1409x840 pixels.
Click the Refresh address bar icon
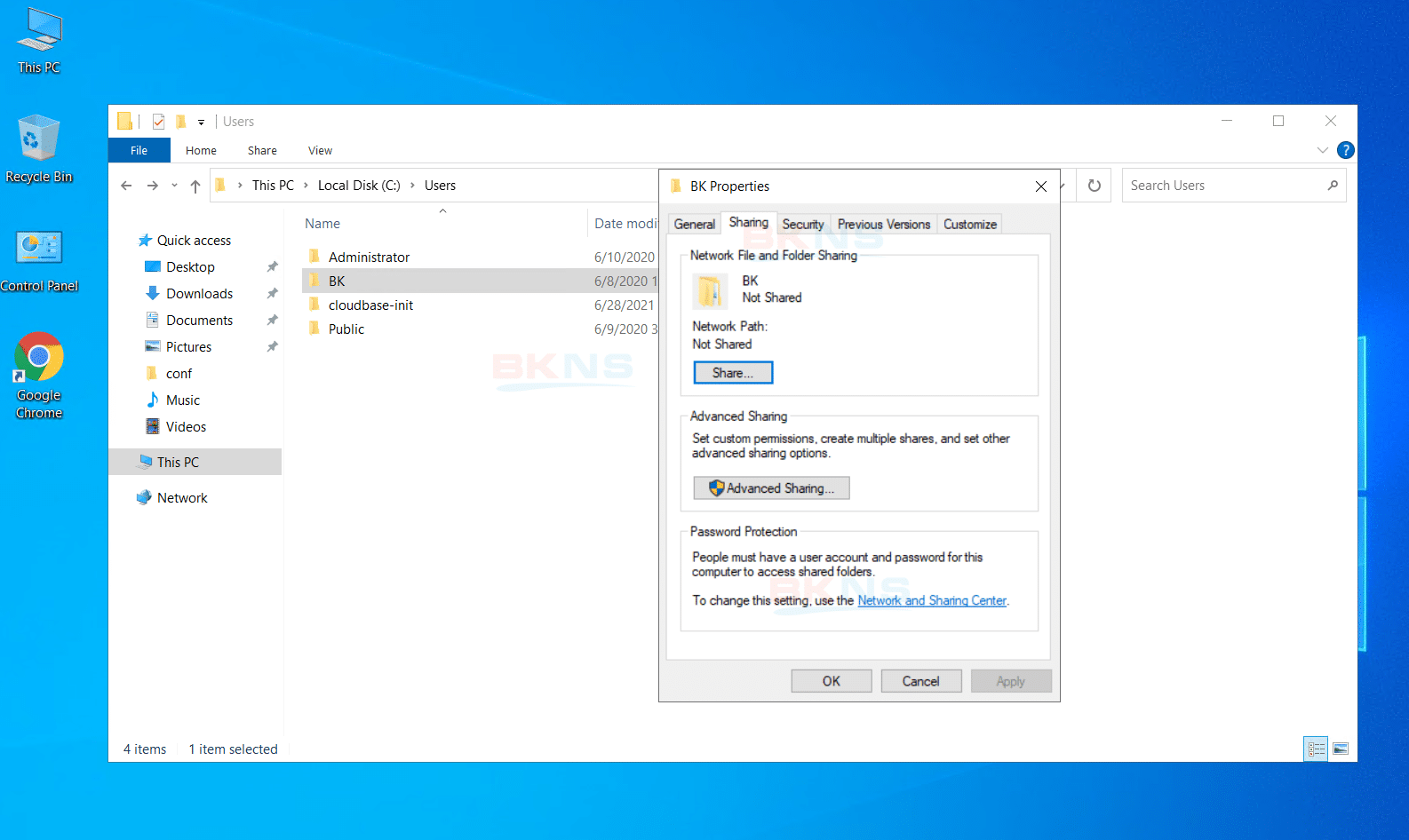tap(1094, 186)
